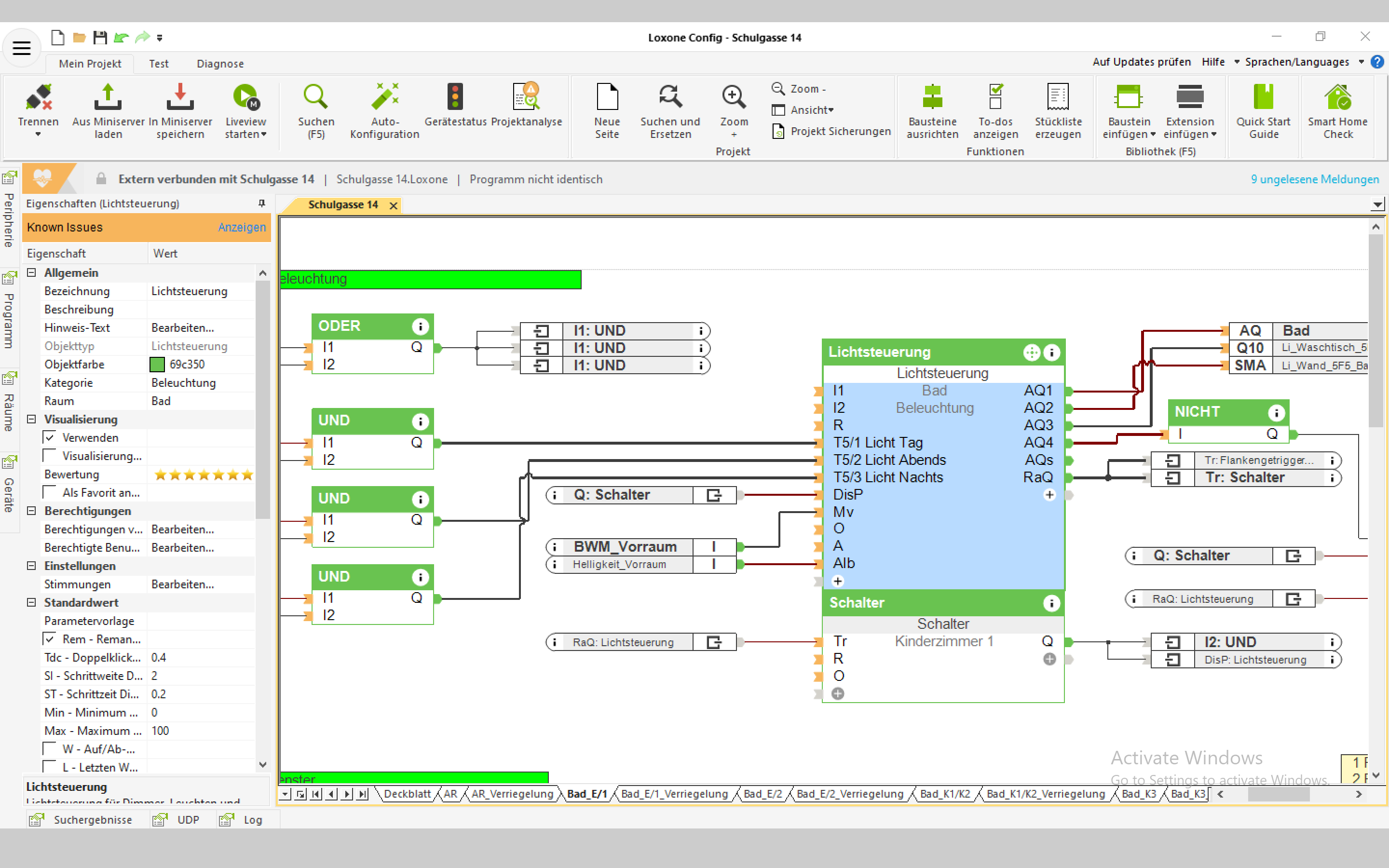Open the Bad_E/2 page tab
This screenshot has height=868, width=1389.
762,794
